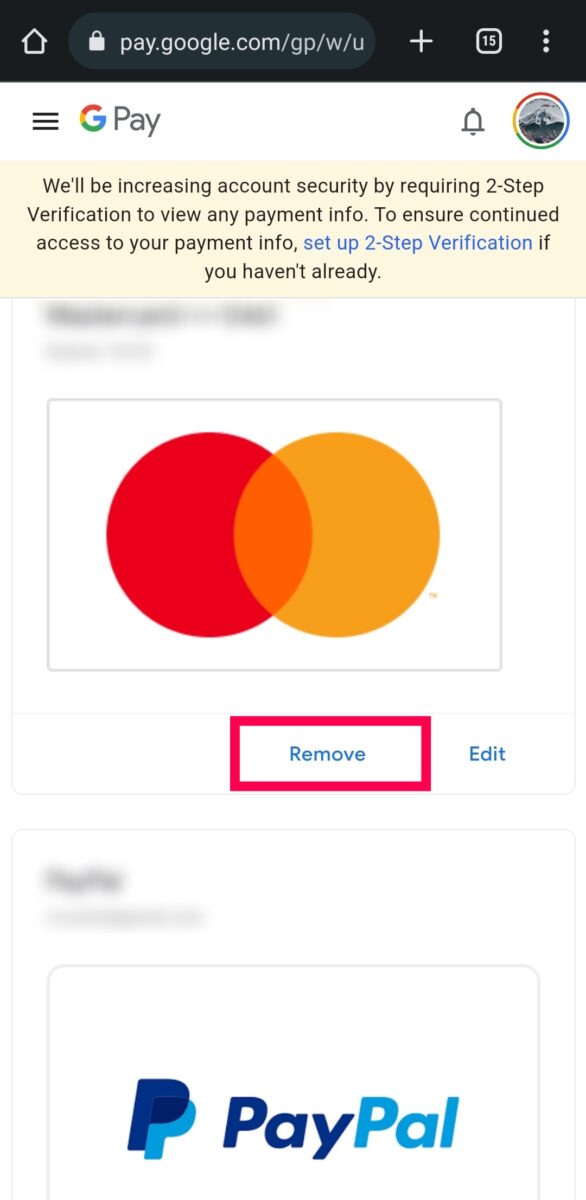Click the blurred Mastercard card title
This screenshot has height=1200, width=586.
click(x=161, y=317)
